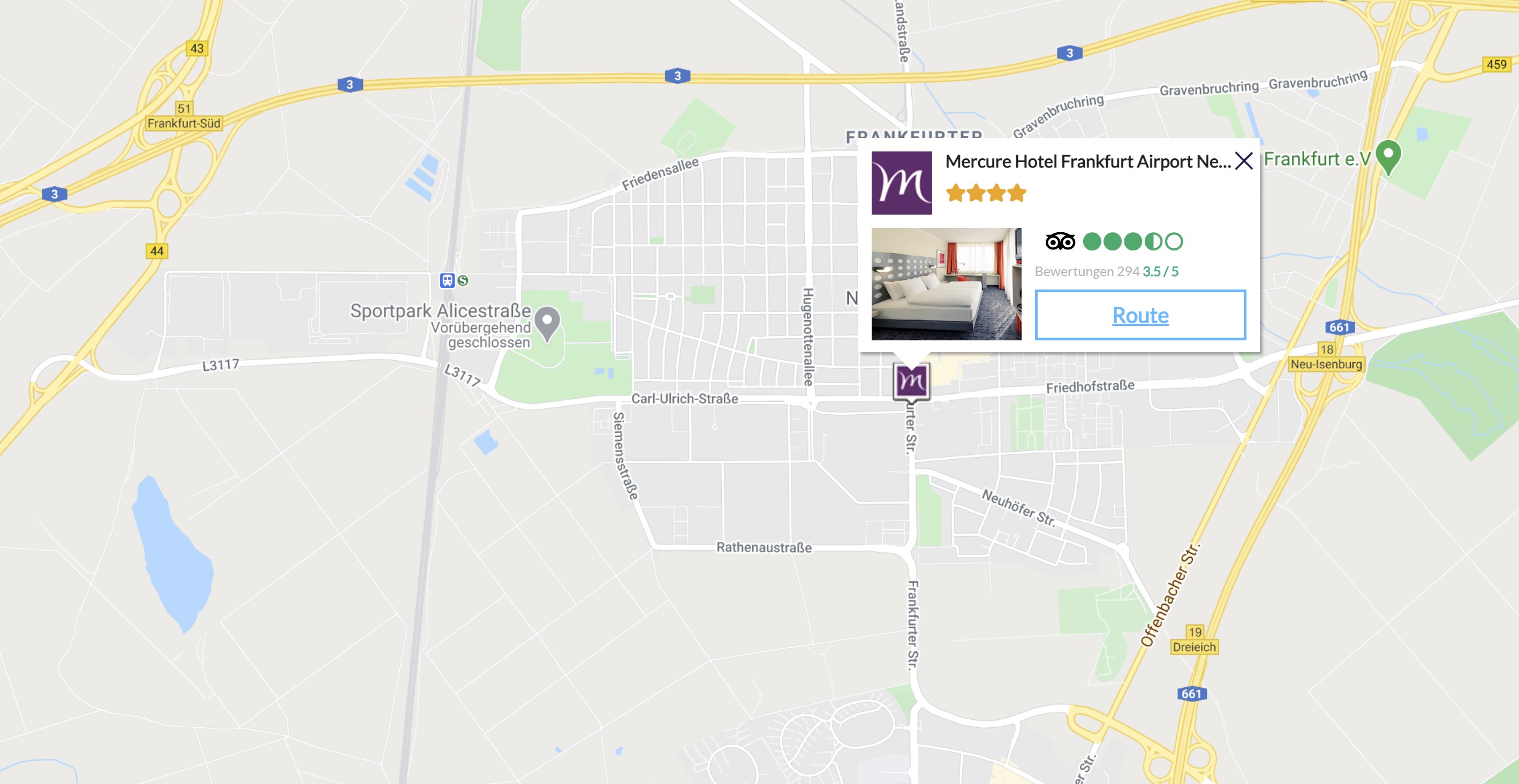Select the Sportpark Alicestraße grey pin
Viewport: 1519px width, 784px height.
click(547, 324)
